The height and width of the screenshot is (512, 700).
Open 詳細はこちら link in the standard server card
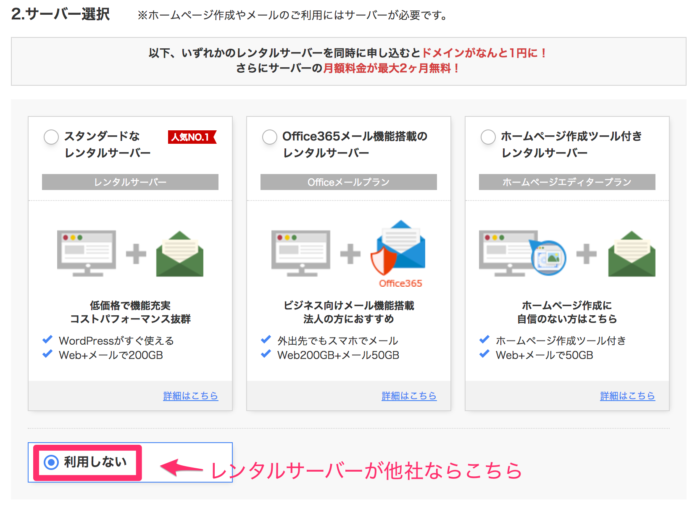191,396
